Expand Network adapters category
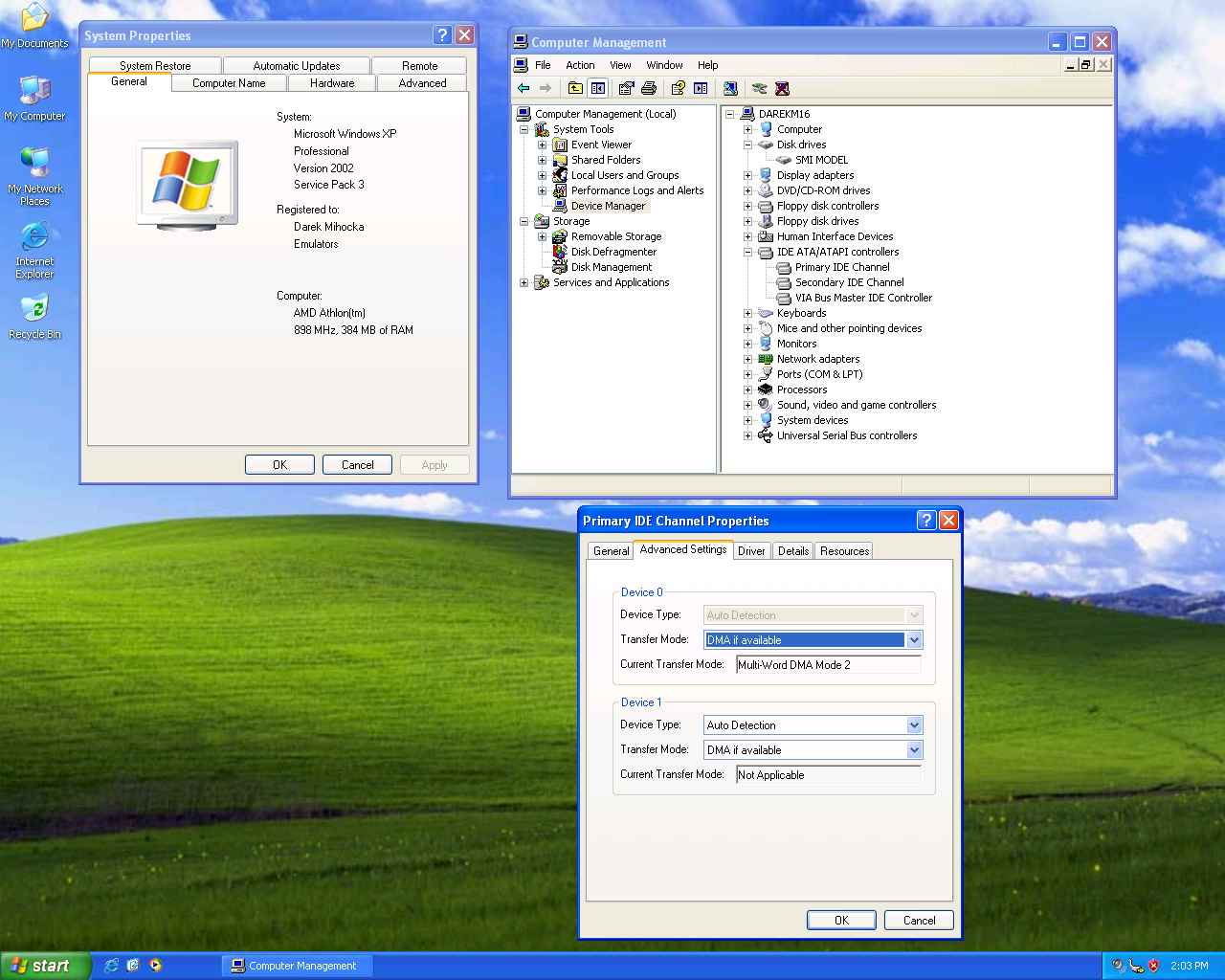Image resolution: width=1225 pixels, height=980 pixels. pos(747,359)
